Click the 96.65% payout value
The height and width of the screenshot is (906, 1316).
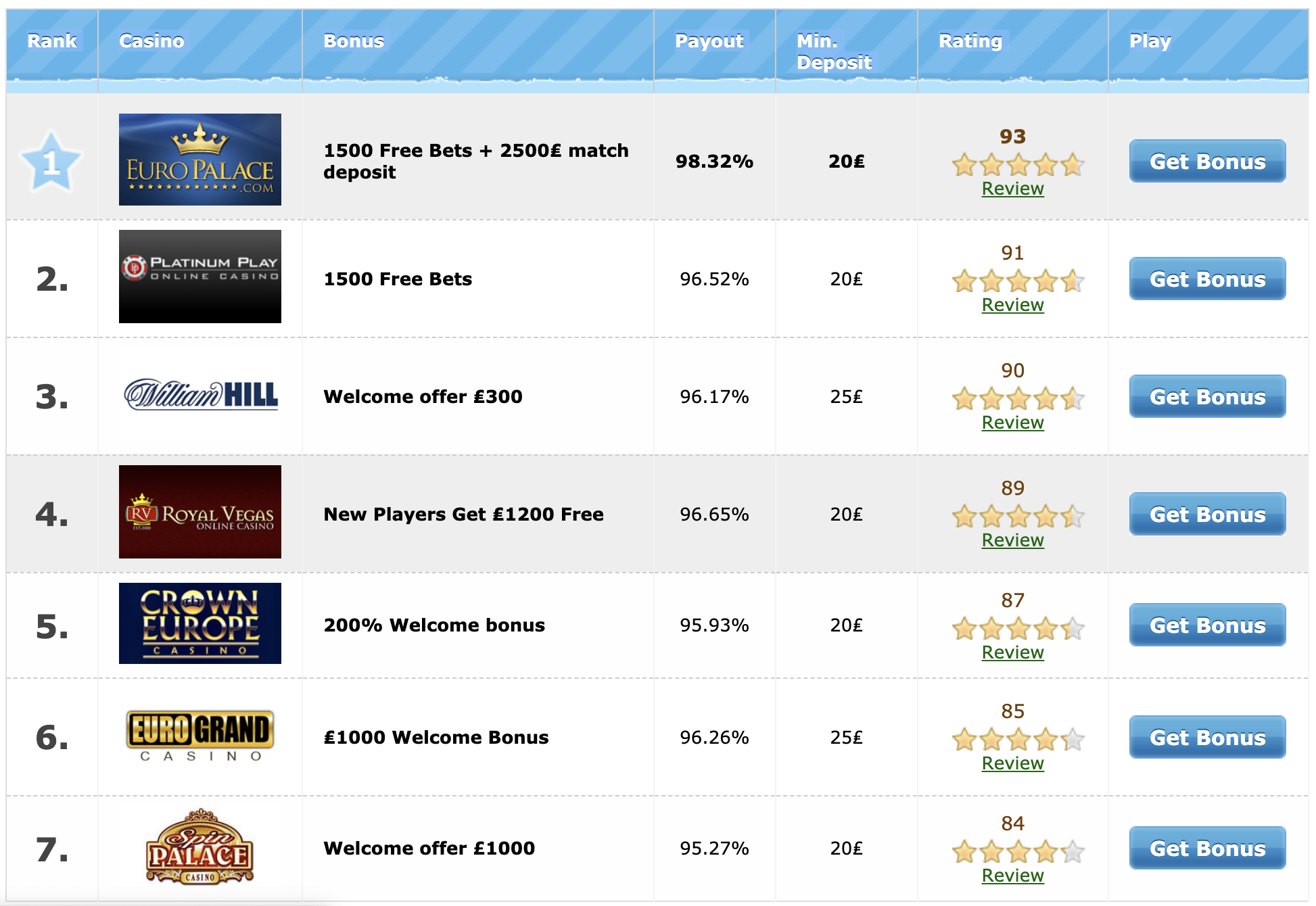tap(714, 514)
